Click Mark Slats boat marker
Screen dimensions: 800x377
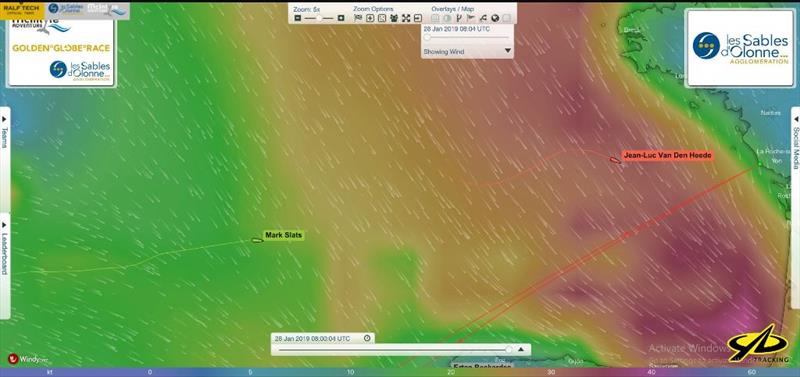tap(257, 240)
